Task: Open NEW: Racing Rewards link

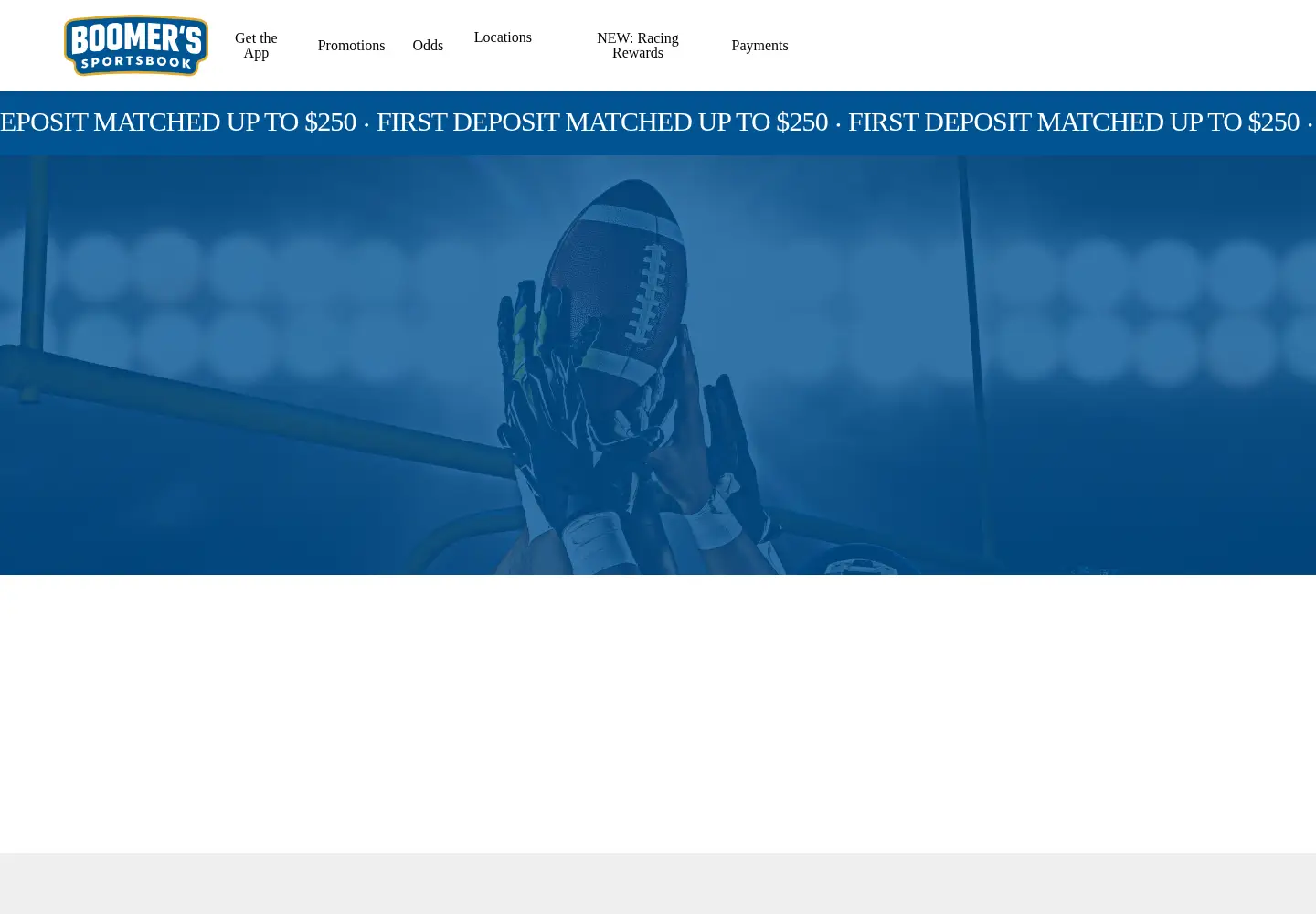Action: (x=638, y=46)
